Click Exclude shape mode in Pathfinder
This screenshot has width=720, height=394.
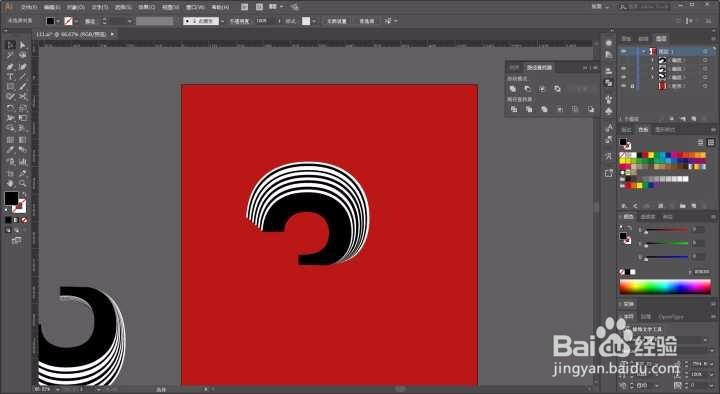[x=557, y=89]
